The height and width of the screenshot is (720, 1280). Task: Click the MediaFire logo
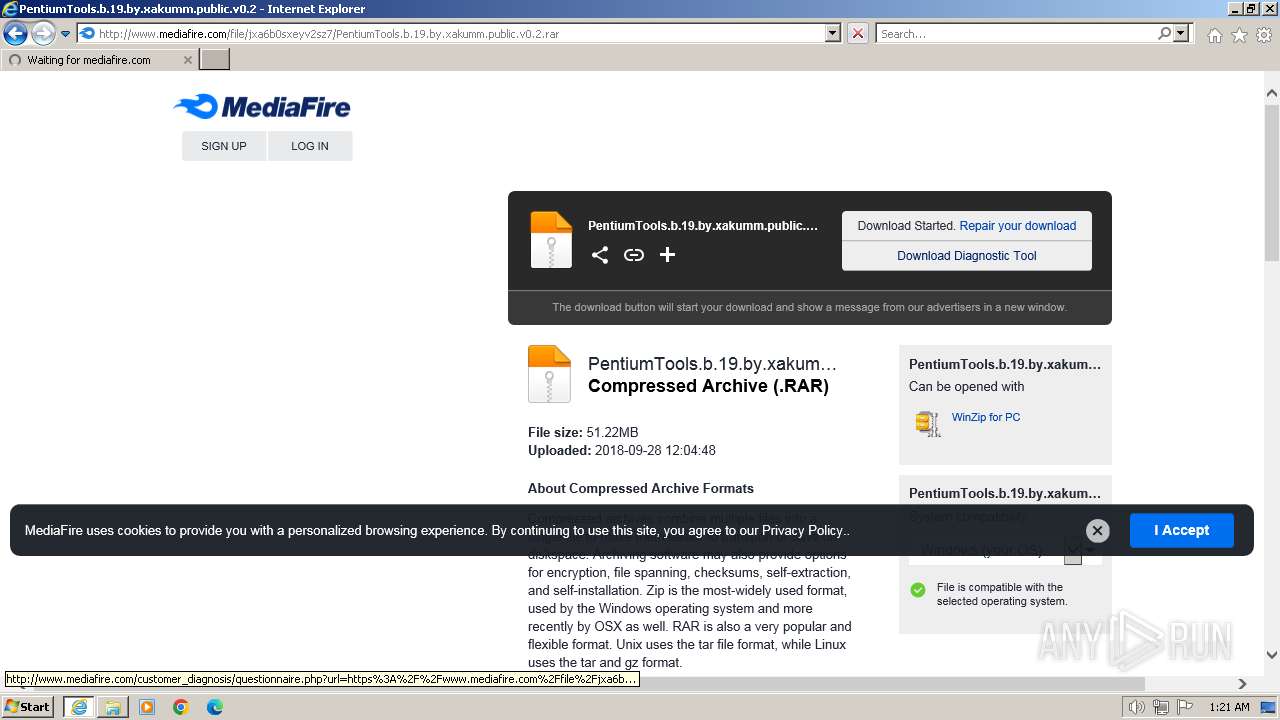[x=261, y=107]
